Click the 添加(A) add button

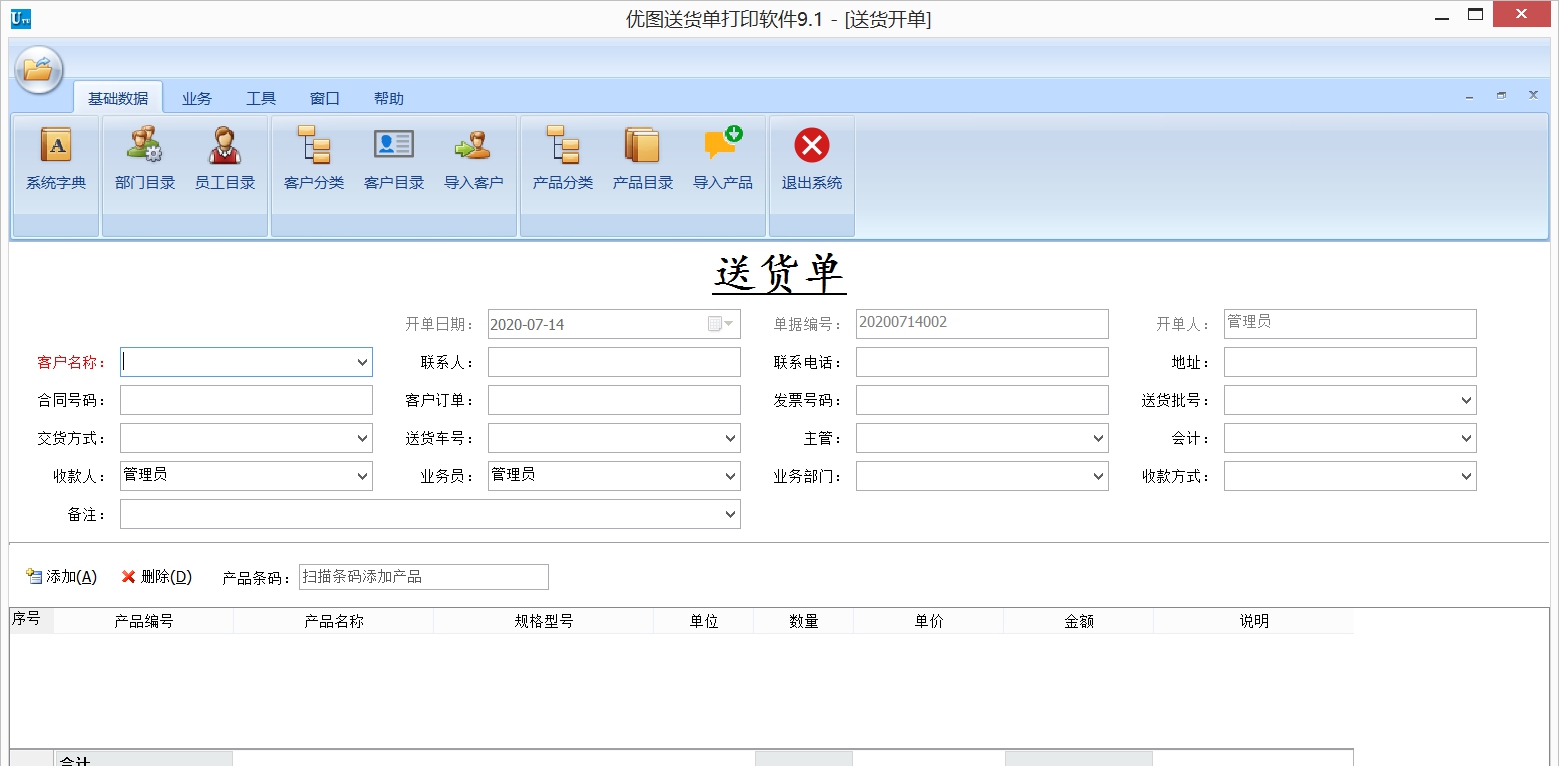point(62,577)
